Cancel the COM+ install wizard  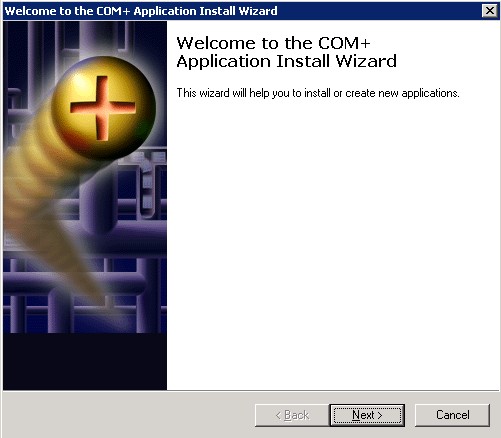(452, 415)
